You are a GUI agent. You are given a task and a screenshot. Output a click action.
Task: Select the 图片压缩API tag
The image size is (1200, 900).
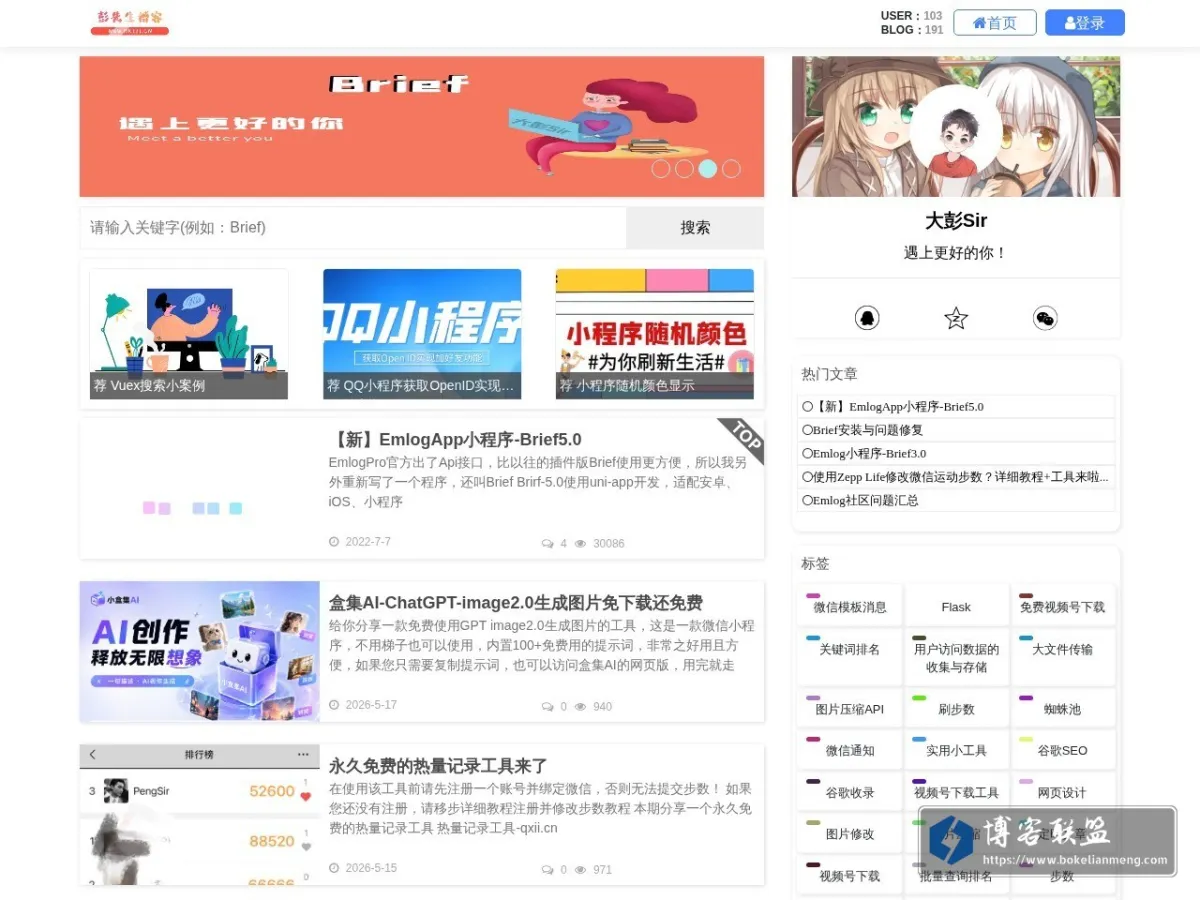click(850, 708)
